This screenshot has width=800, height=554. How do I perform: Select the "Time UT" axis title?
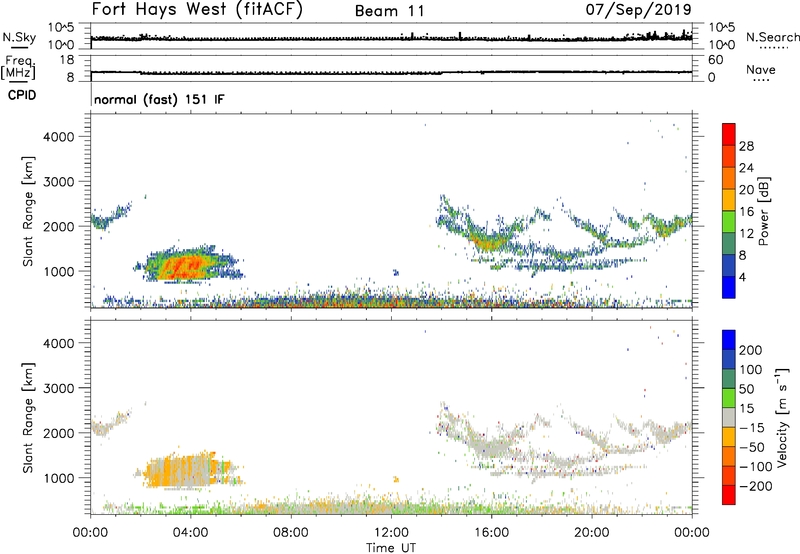391,548
